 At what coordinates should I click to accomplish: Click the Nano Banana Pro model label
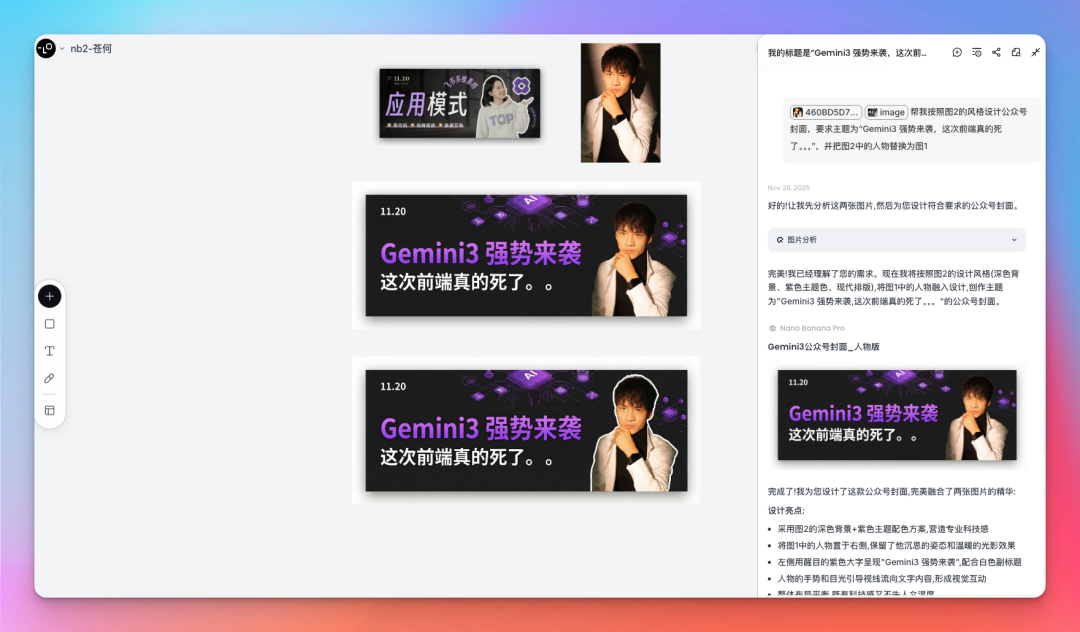coord(807,328)
